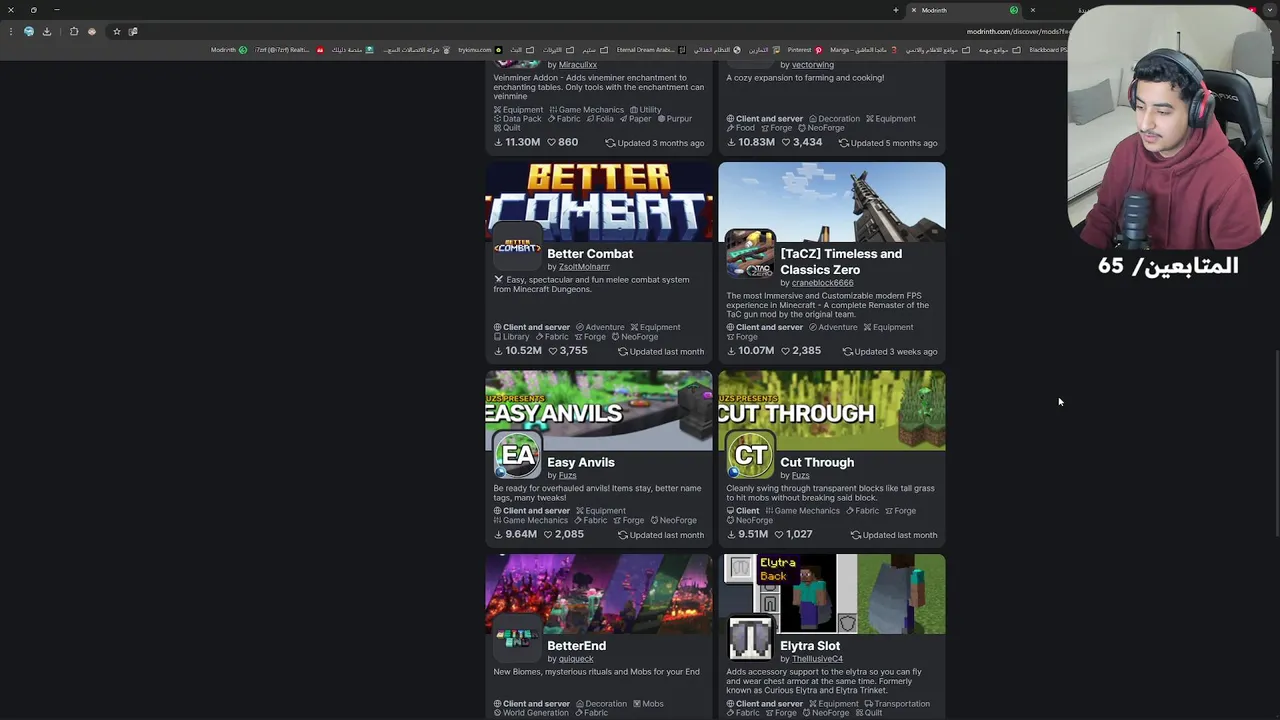
Task: Click the Game Mechanics tag on Cut Through
Action: point(802,511)
